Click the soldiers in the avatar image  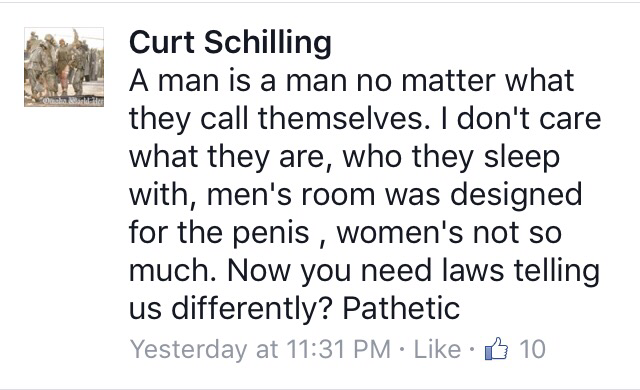click(x=59, y=63)
